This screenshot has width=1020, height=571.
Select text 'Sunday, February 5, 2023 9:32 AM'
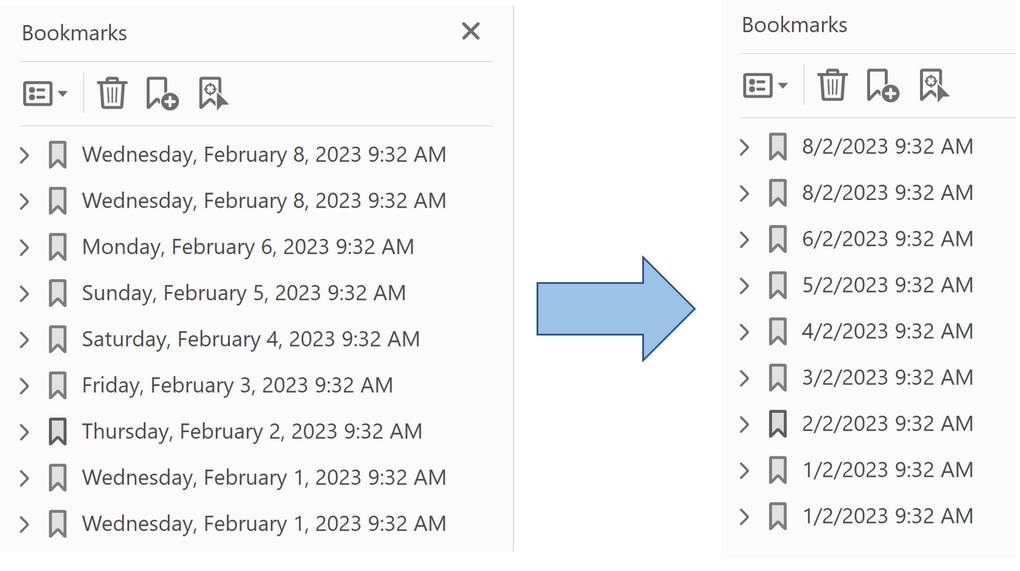(x=244, y=293)
